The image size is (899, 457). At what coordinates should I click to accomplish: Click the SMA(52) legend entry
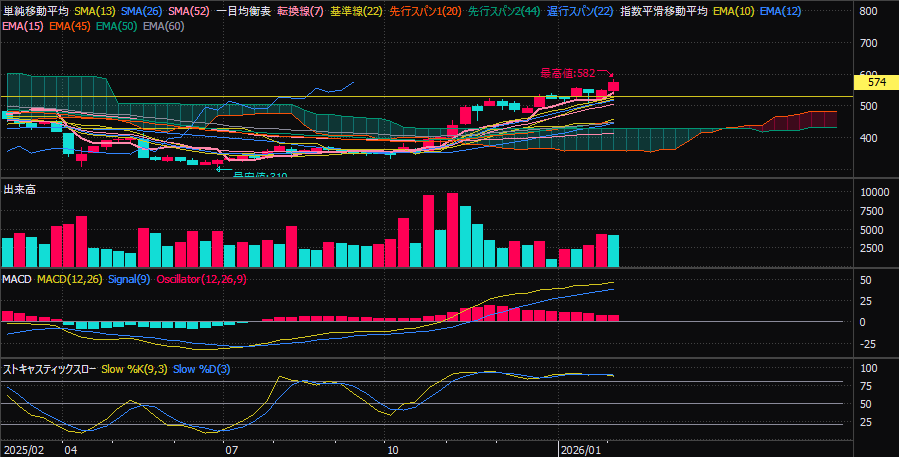(188, 11)
